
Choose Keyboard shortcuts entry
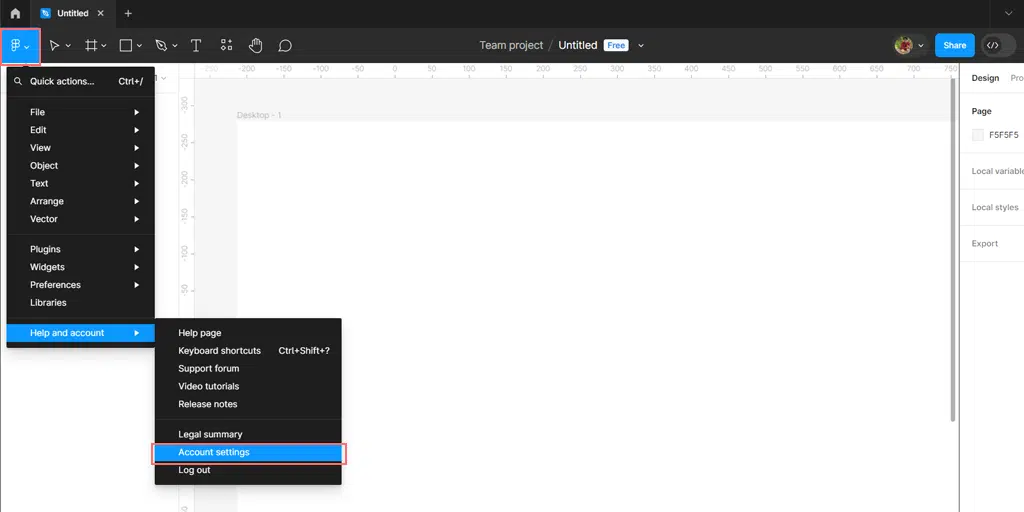coord(248,351)
